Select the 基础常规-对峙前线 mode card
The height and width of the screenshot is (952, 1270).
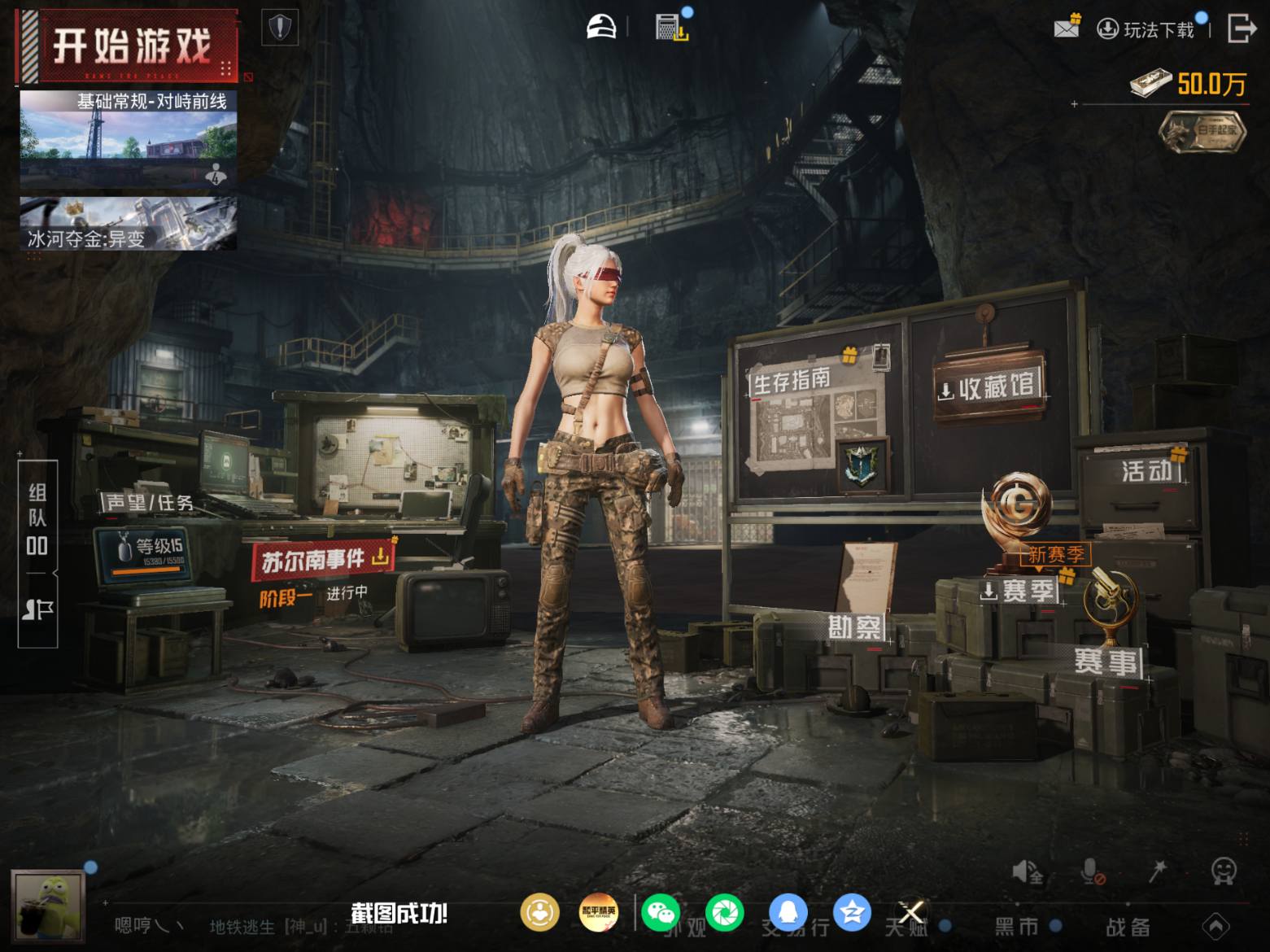click(x=129, y=138)
